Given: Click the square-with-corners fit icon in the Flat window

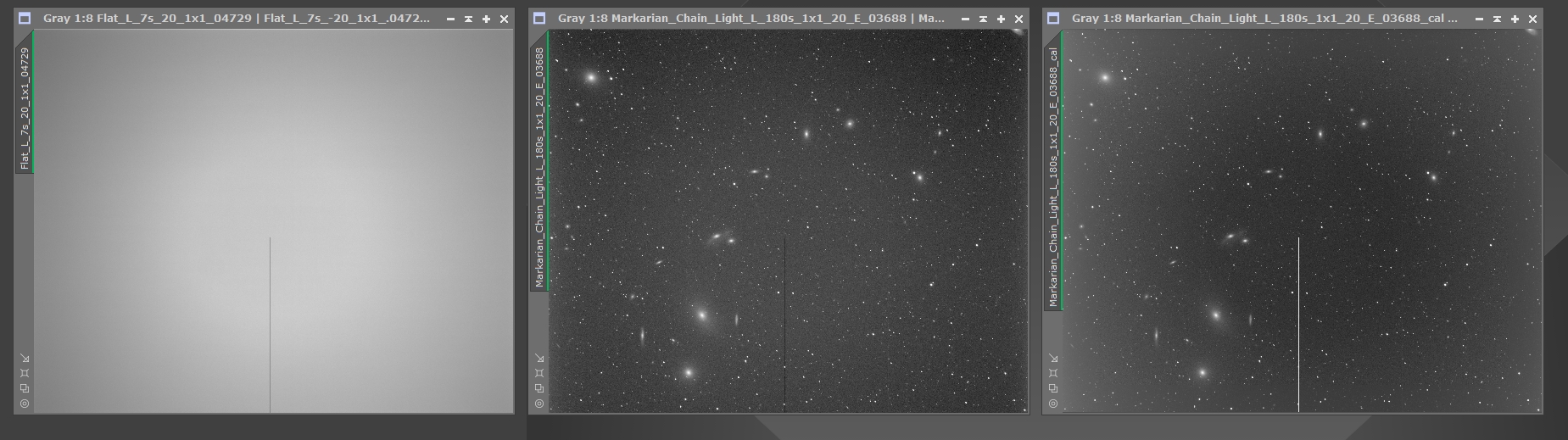Looking at the screenshot, I should pos(25,373).
